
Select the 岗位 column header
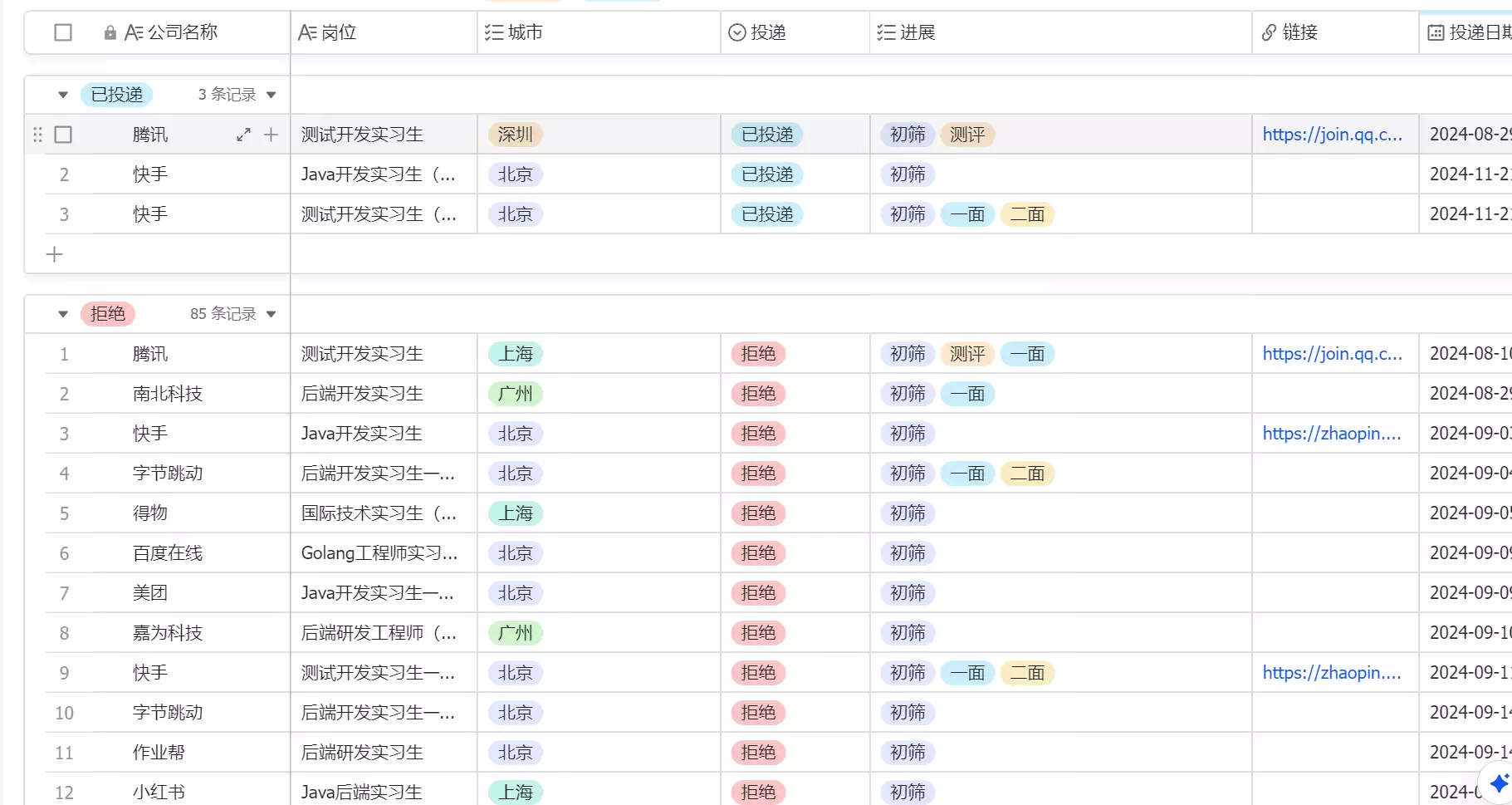[x=384, y=32]
